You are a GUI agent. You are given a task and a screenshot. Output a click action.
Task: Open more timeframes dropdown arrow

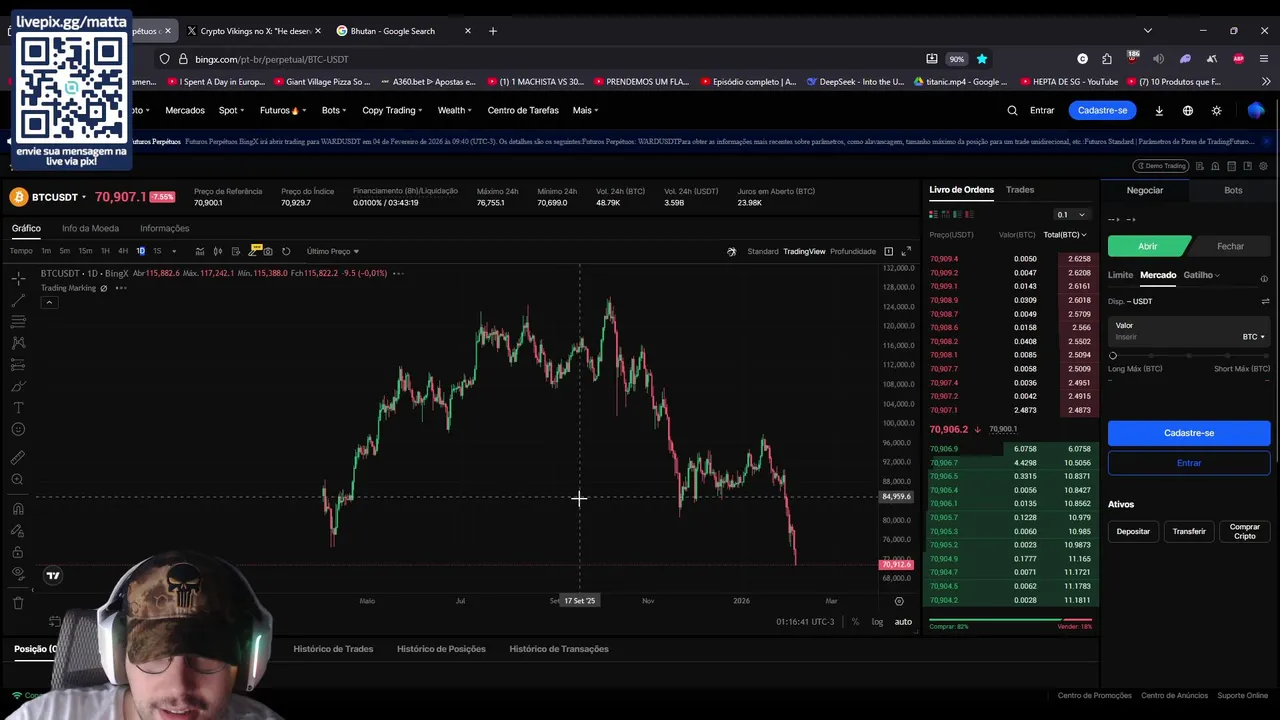pyautogui.click(x=174, y=251)
